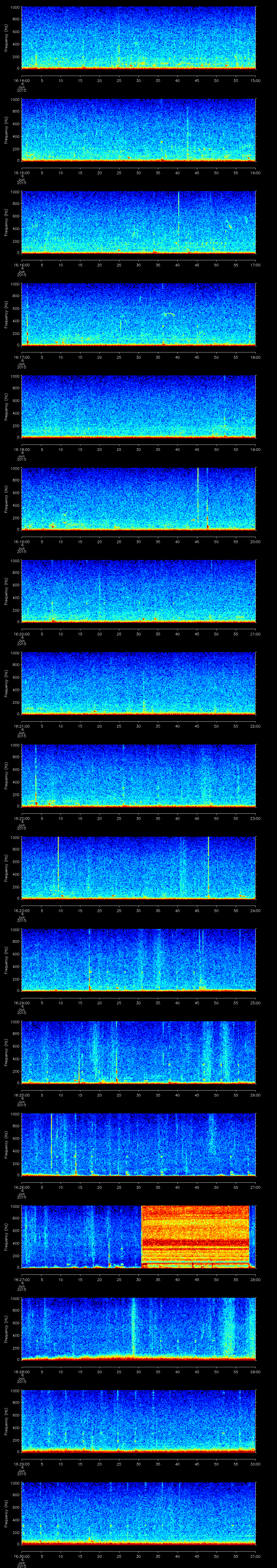Select the '16:22:00' start time label
The image size is (277, 1568).
(x=21, y=818)
